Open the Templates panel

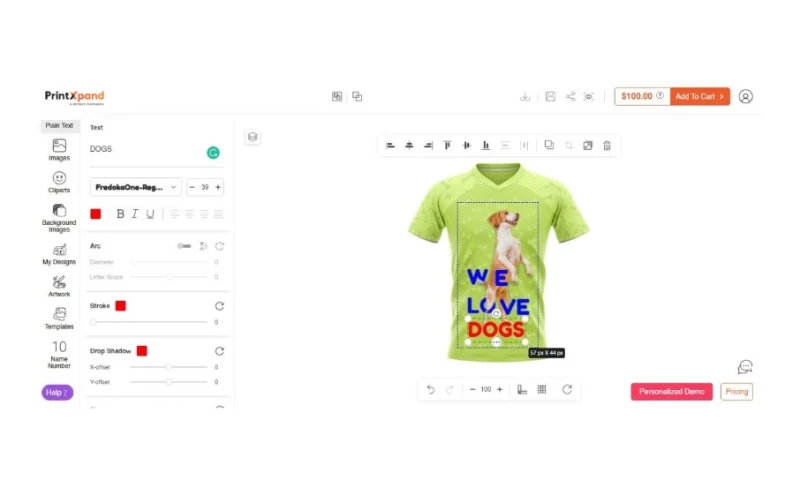[59, 318]
